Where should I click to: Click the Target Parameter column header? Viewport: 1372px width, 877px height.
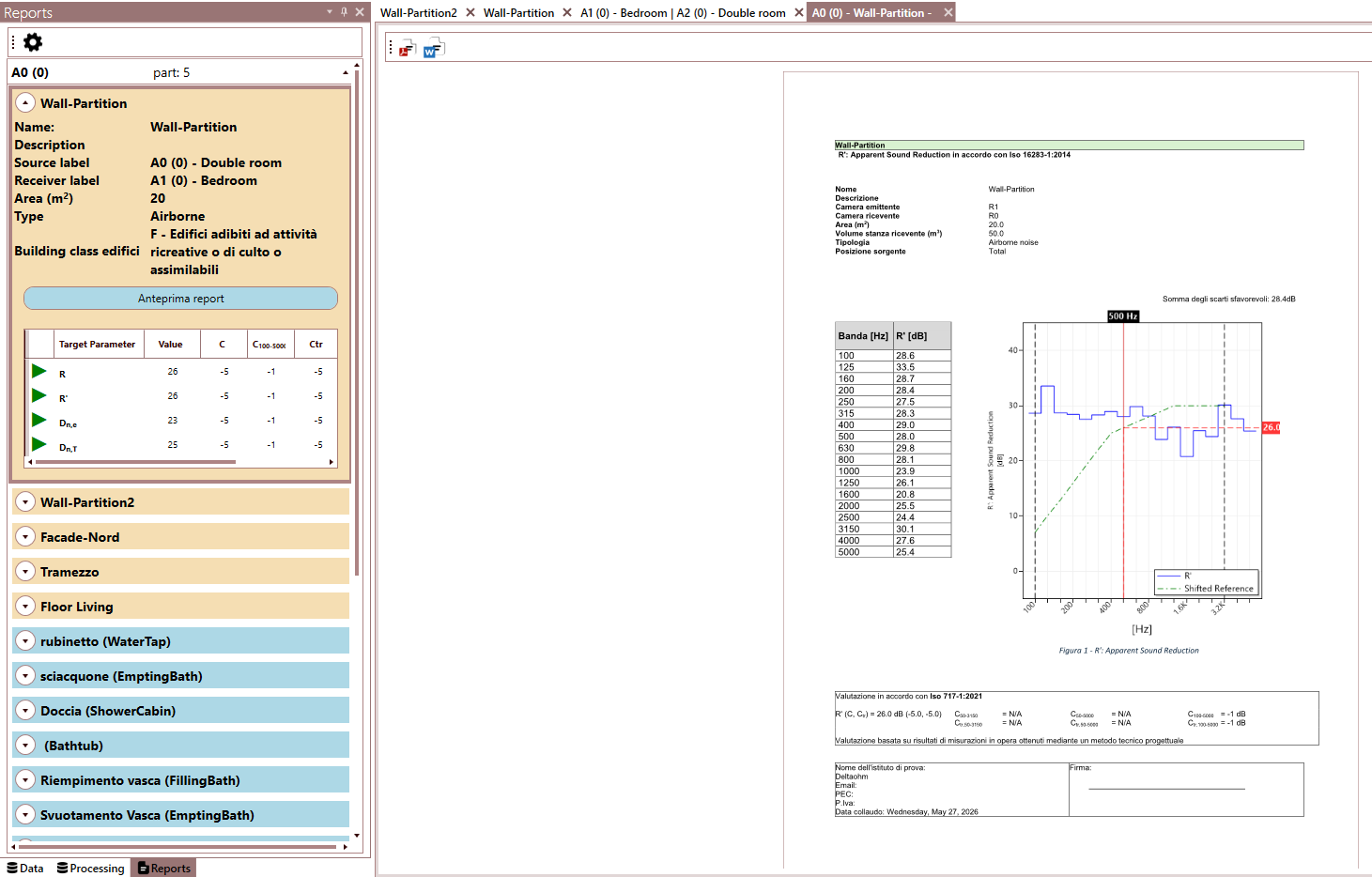click(98, 345)
